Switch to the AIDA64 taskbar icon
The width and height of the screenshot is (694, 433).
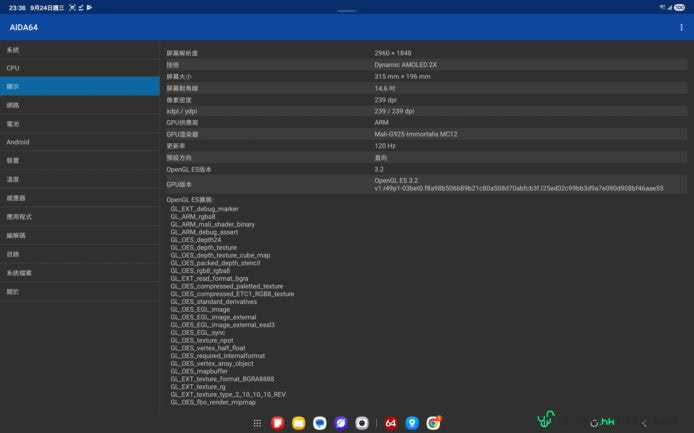(391, 423)
